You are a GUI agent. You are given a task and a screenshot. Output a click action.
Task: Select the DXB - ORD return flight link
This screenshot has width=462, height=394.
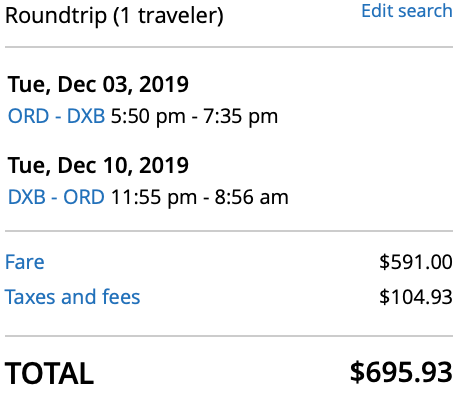[56, 197]
